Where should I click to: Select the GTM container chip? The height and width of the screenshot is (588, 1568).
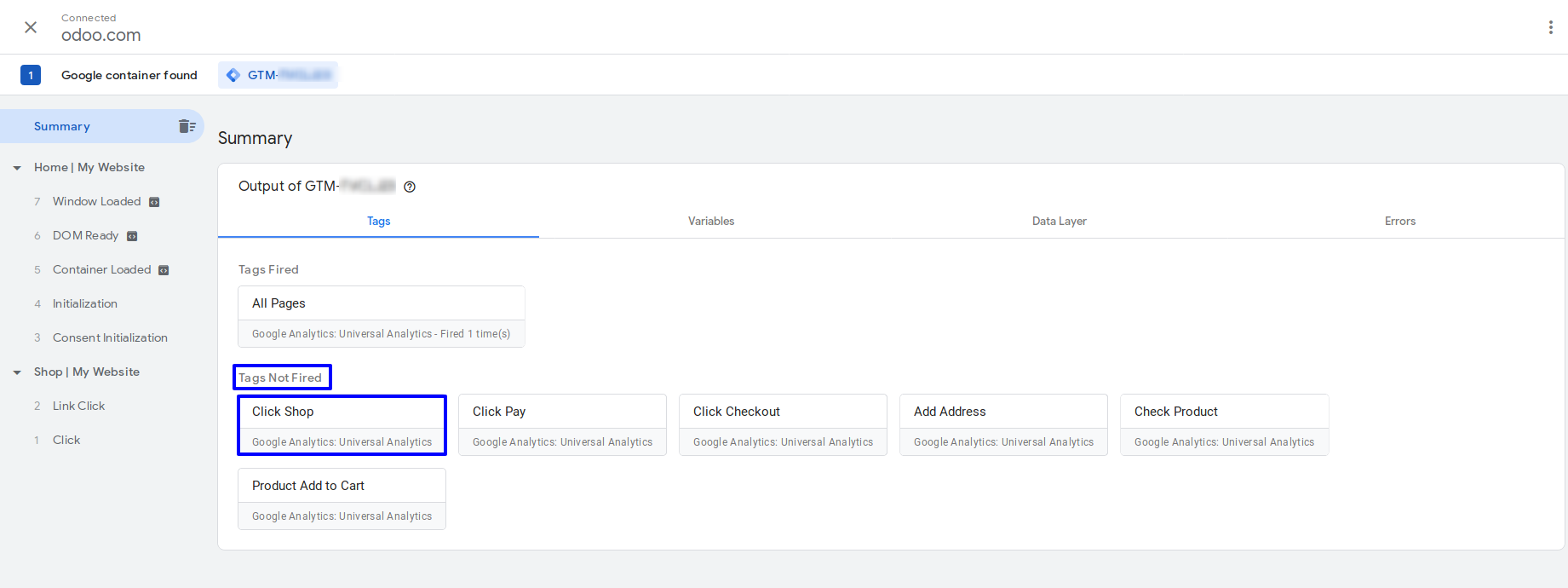pyautogui.click(x=278, y=75)
